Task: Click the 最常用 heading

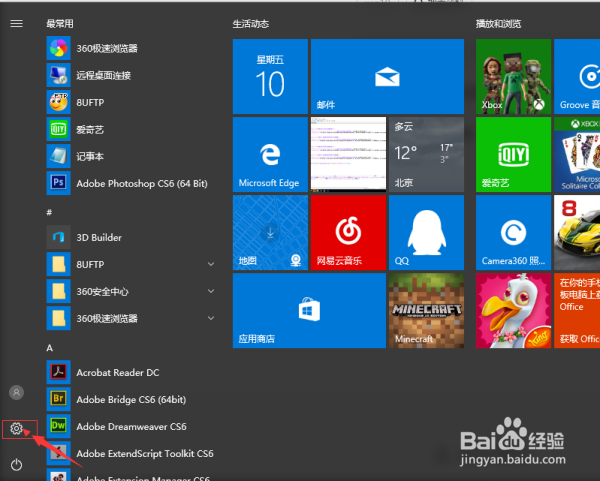Action: point(60,24)
